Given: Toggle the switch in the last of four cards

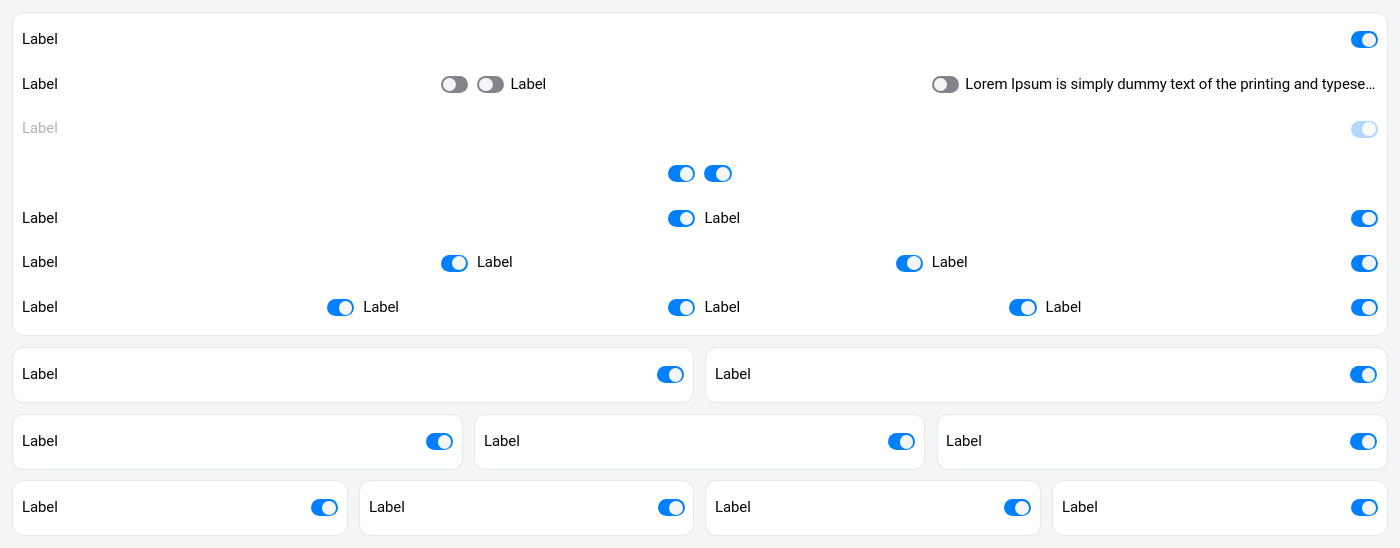Looking at the screenshot, I should coord(1363,508).
